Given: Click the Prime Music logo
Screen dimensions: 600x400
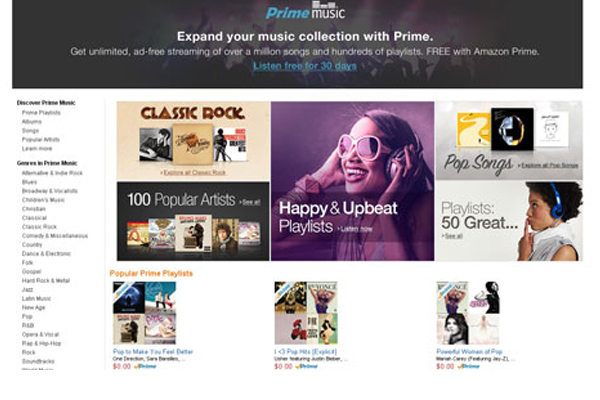Looking at the screenshot, I should pos(305,10).
